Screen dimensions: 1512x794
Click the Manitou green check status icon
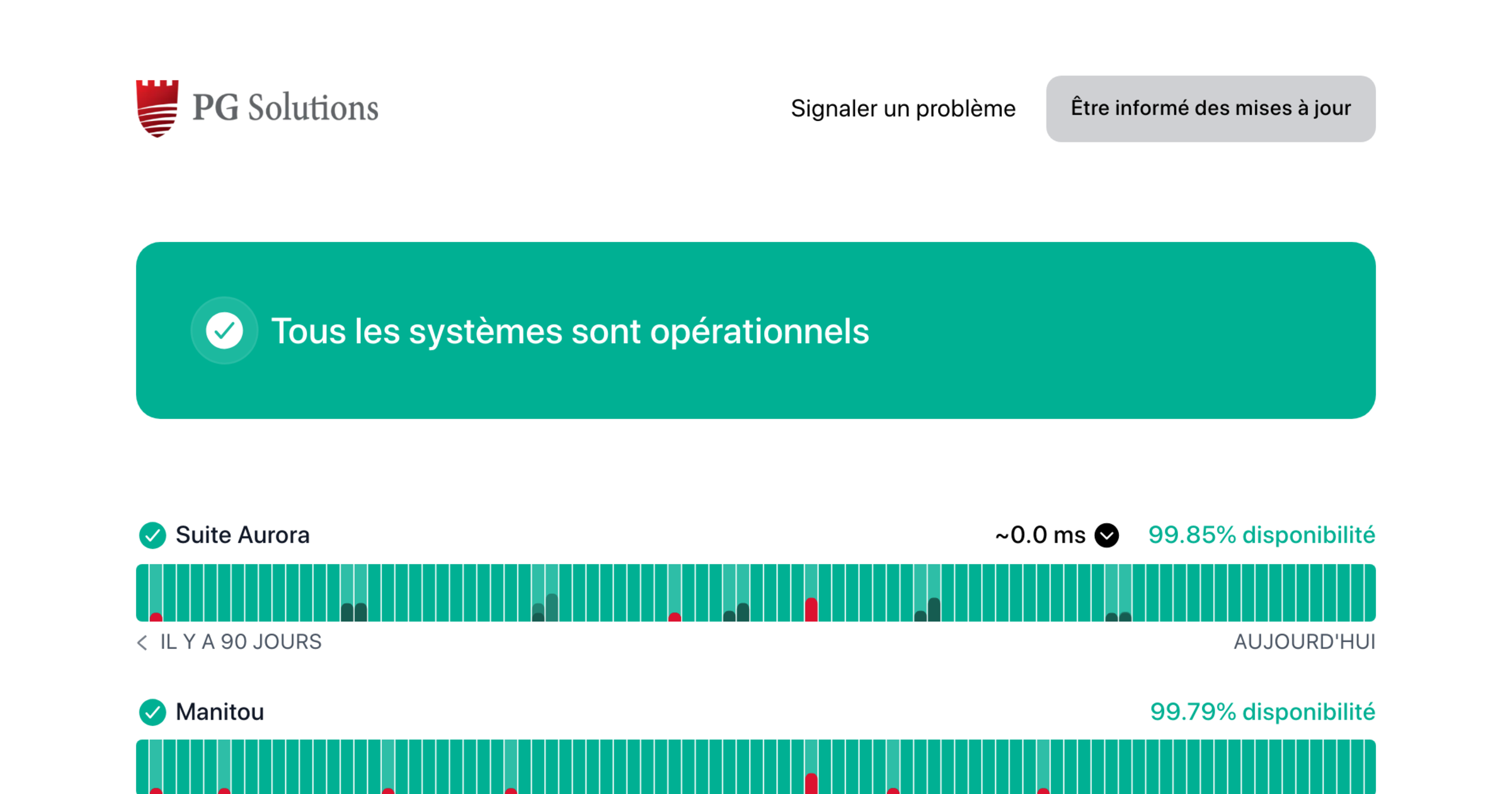(x=152, y=712)
